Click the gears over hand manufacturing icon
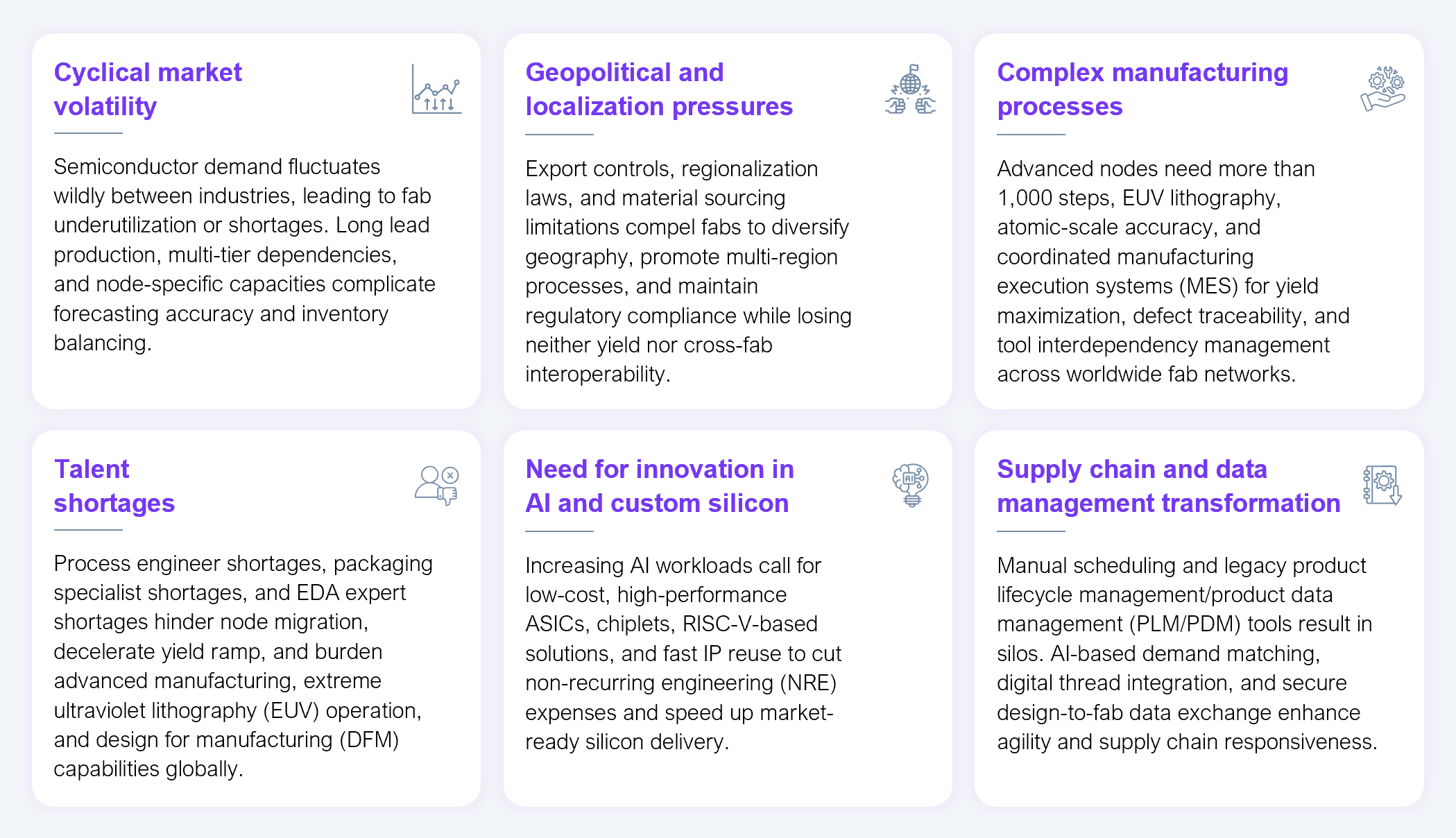Image resolution: width=1456 pixels, height=838 pixels. point(1382,89)
